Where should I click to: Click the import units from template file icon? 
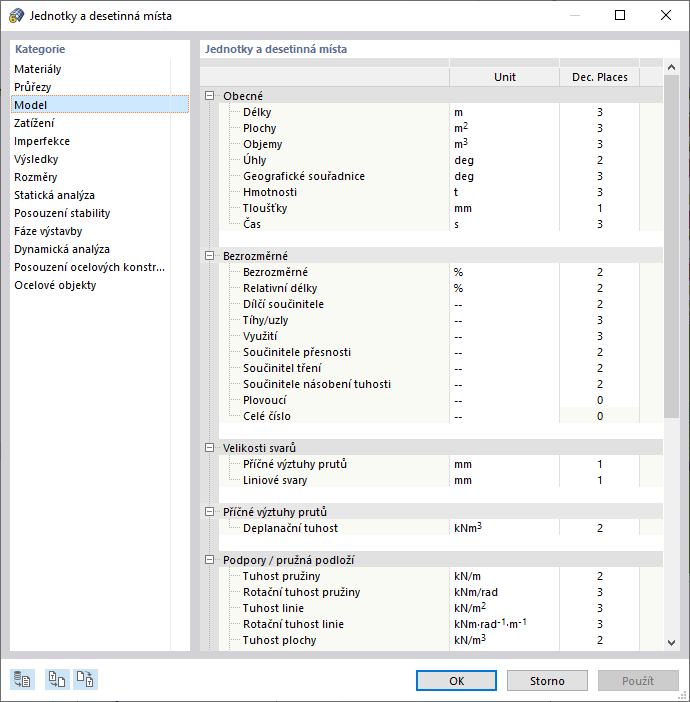tap(57, 679)
